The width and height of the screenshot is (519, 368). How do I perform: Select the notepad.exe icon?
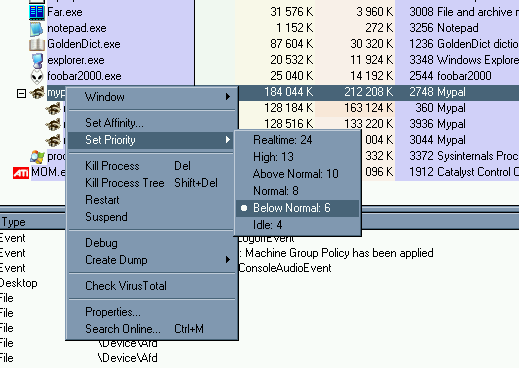(x=37, y=28)
